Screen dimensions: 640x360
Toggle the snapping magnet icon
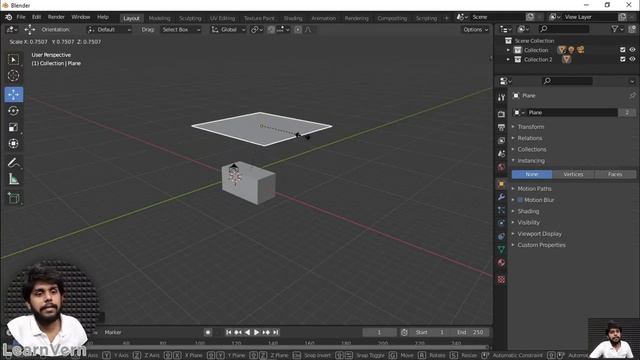[x=271, y=29]
